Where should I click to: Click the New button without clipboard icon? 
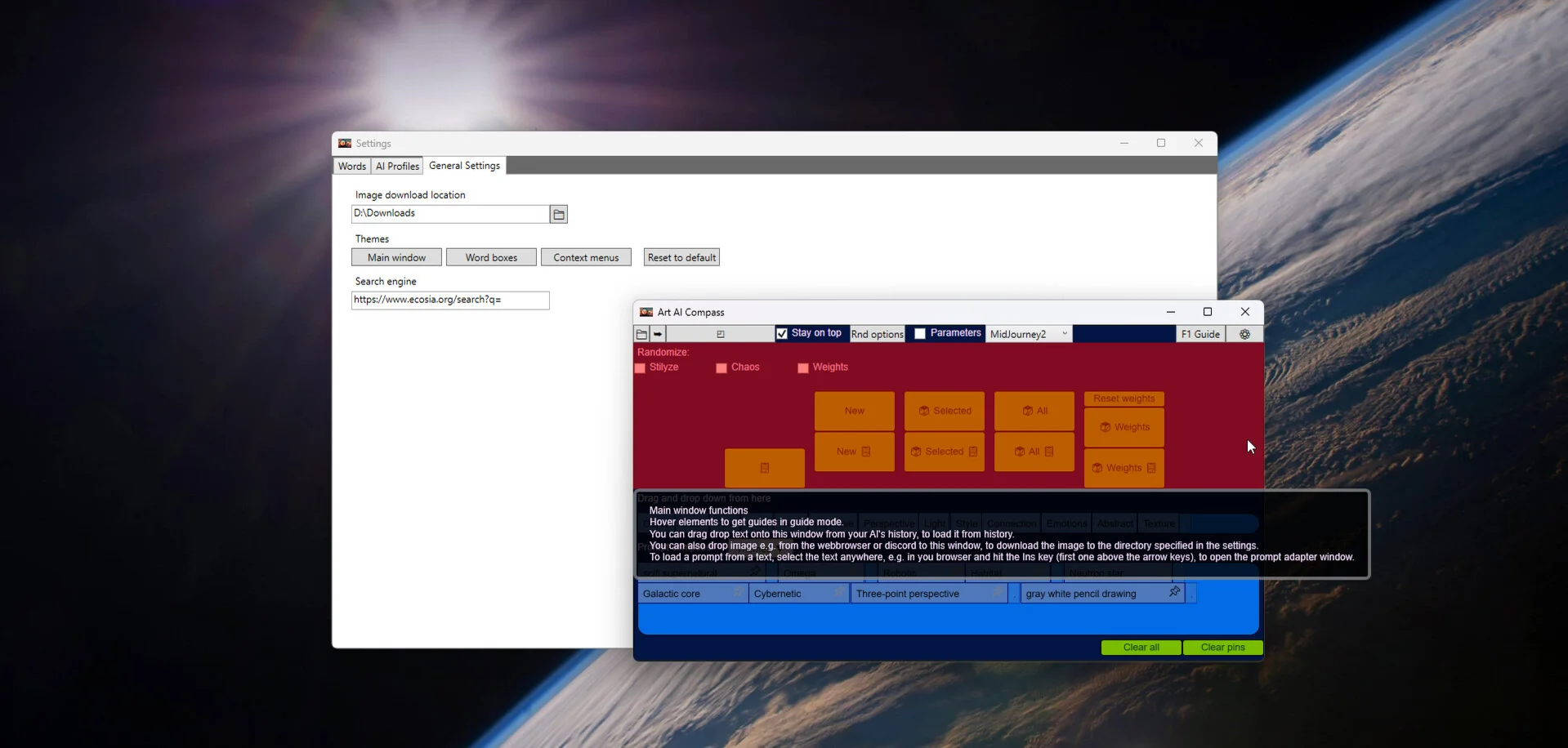click(855, 411)
